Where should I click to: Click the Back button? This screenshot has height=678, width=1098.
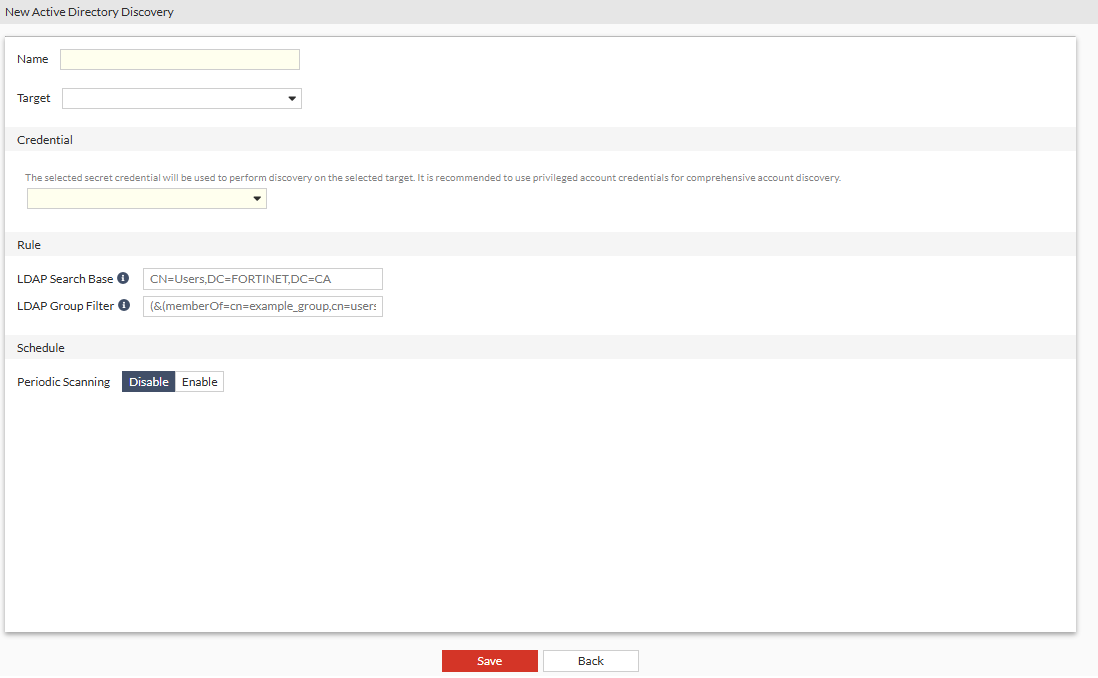[590, 661]
